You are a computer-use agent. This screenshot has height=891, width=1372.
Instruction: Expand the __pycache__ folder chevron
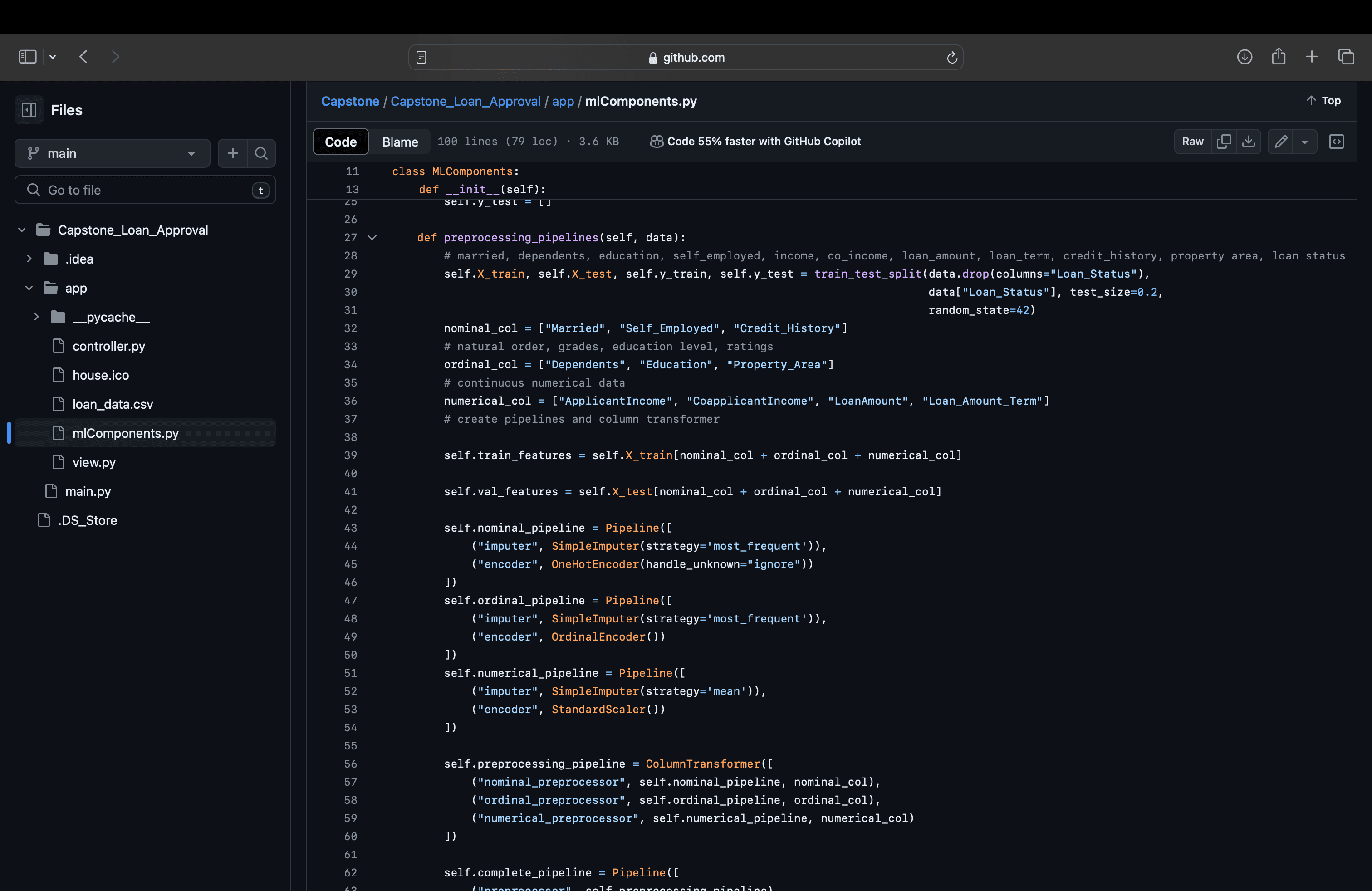click(36, 317)
